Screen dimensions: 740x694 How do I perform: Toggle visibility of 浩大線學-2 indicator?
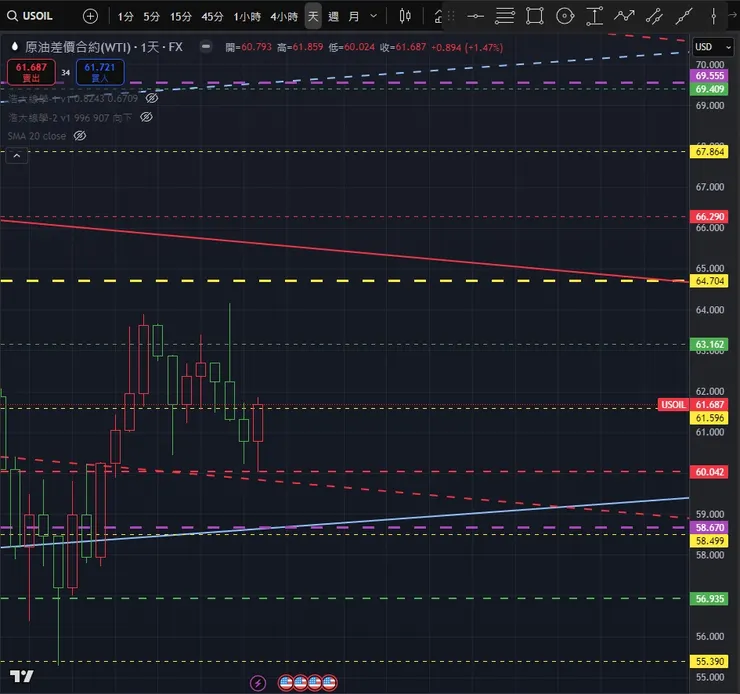click(146, 117)
